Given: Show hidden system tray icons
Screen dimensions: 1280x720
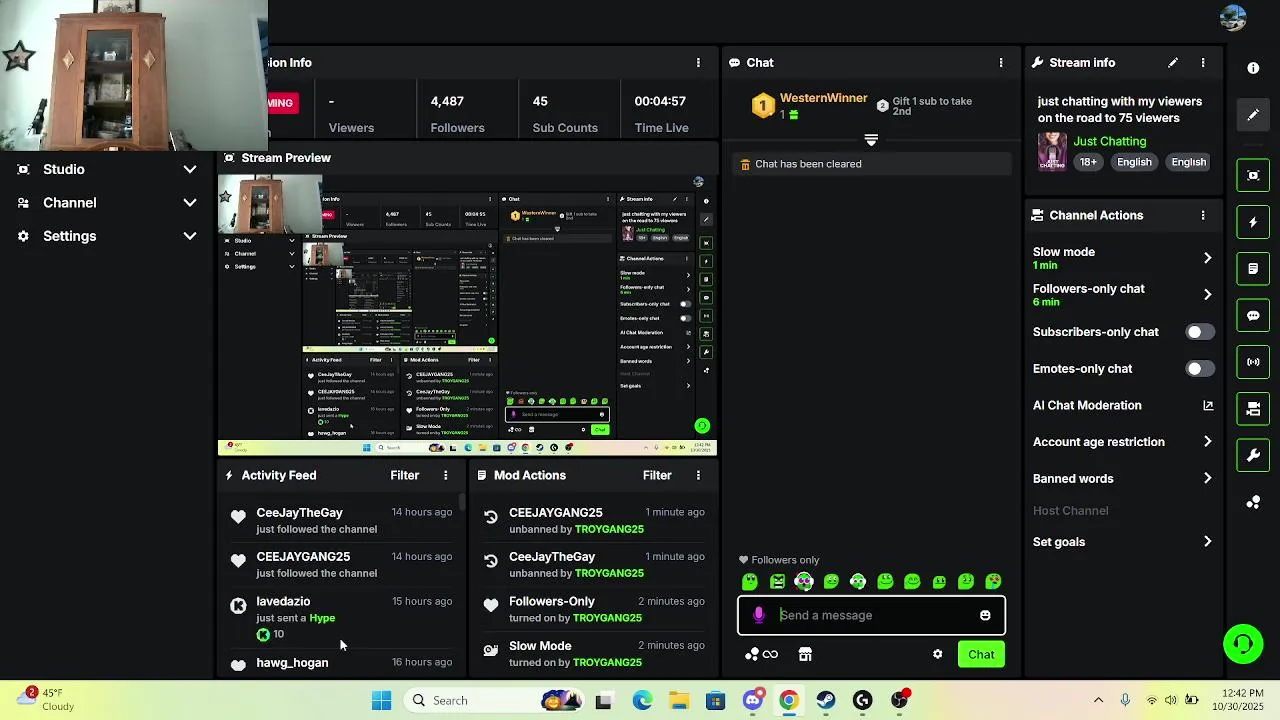Looking at the screenshot, I should coord(1098,700).
